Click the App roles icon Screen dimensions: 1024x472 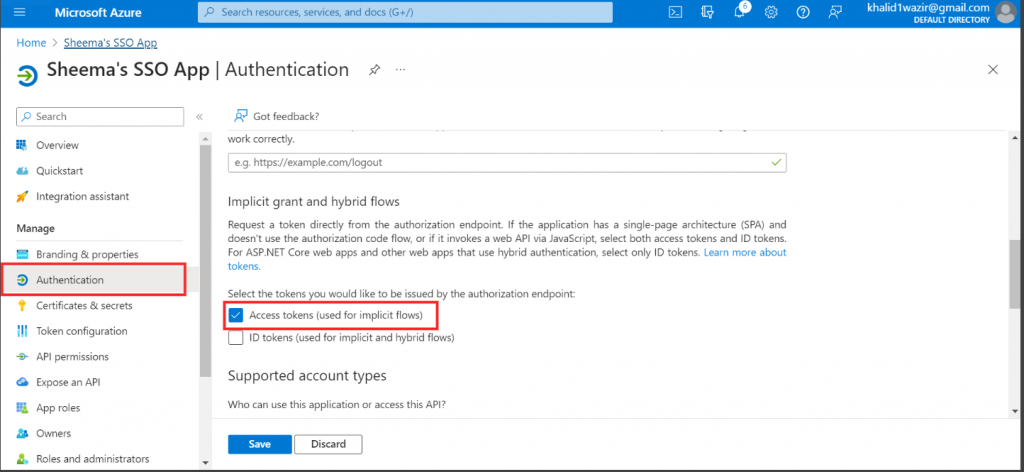point(22,408)
